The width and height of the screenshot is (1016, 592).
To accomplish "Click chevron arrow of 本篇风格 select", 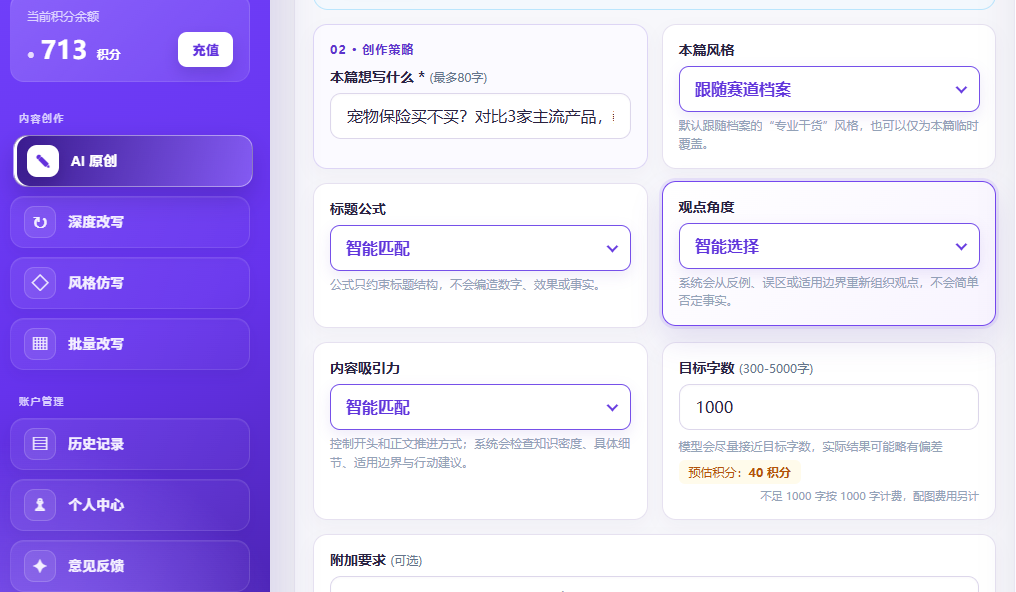I will (x=961, y=89).
